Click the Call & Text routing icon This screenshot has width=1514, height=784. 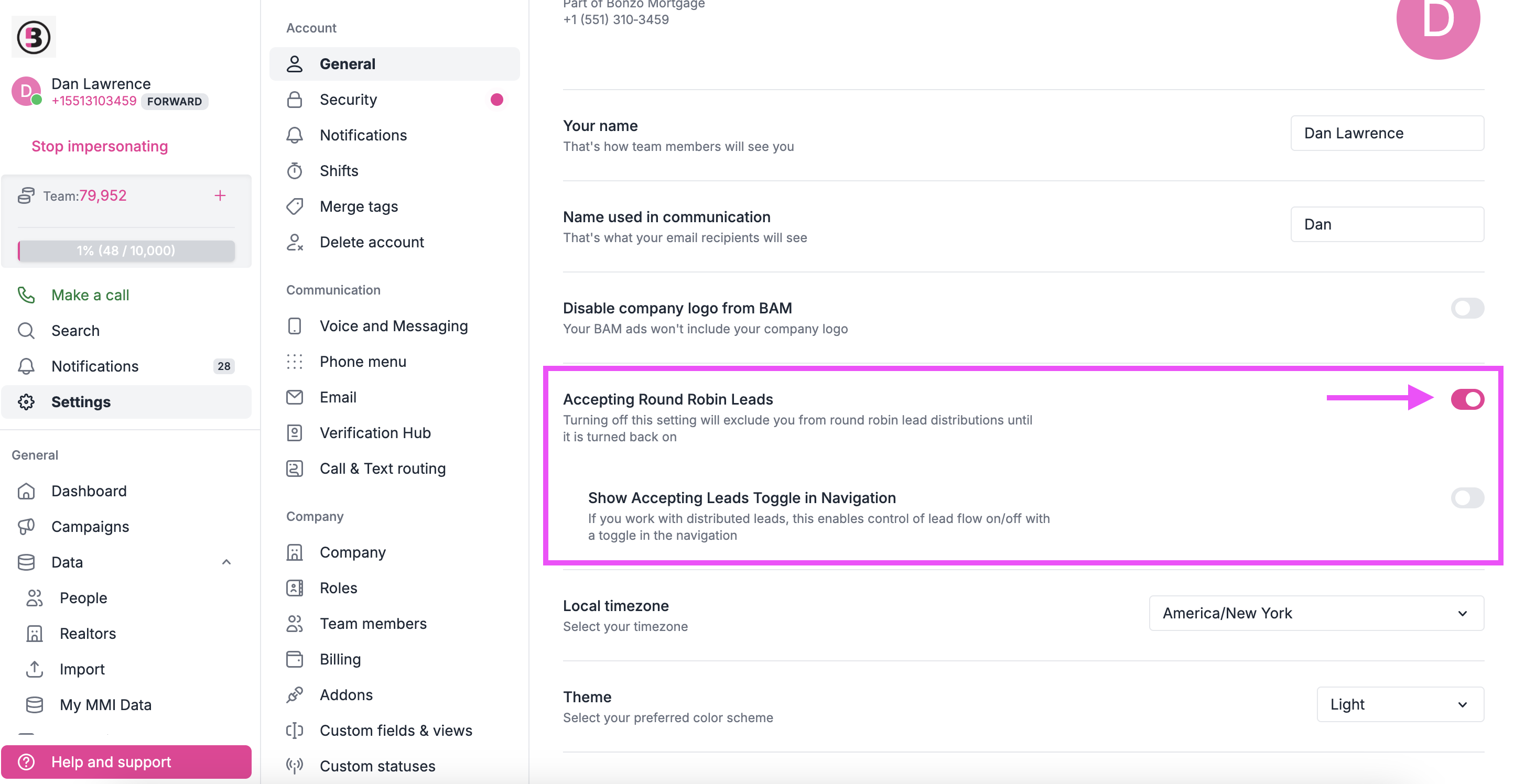pos(295,469)
